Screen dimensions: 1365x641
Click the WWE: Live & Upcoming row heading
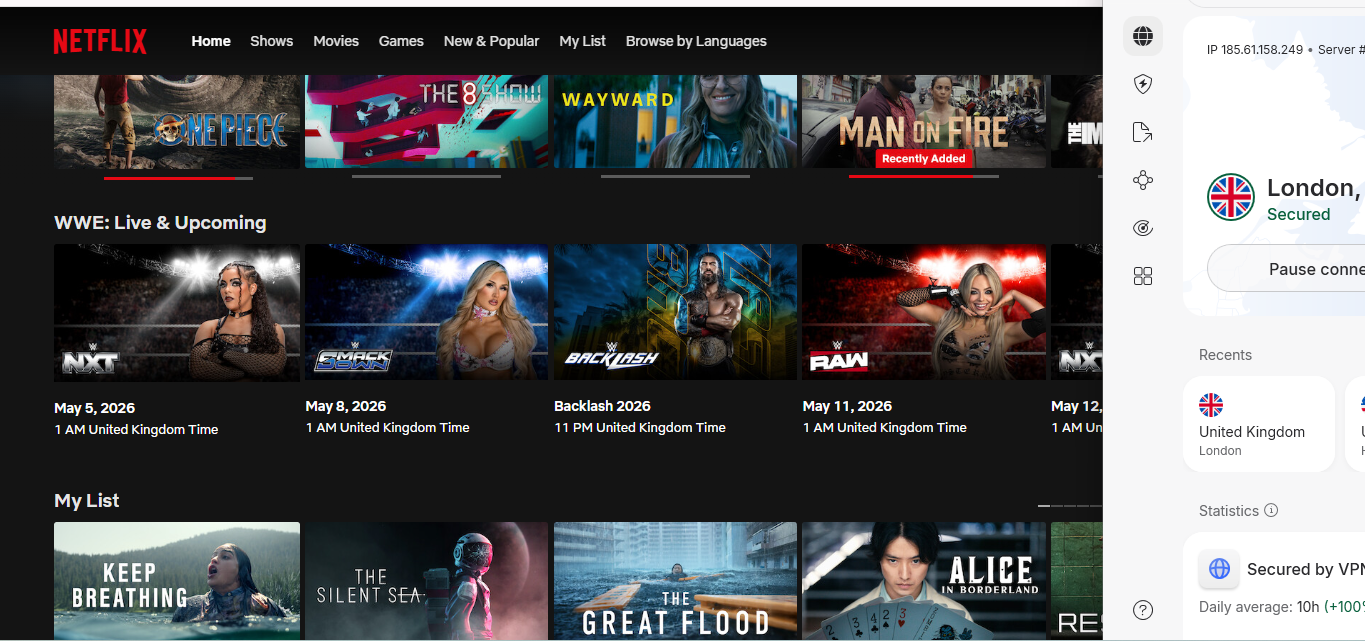pyautogui.click(x=160, y=222)
